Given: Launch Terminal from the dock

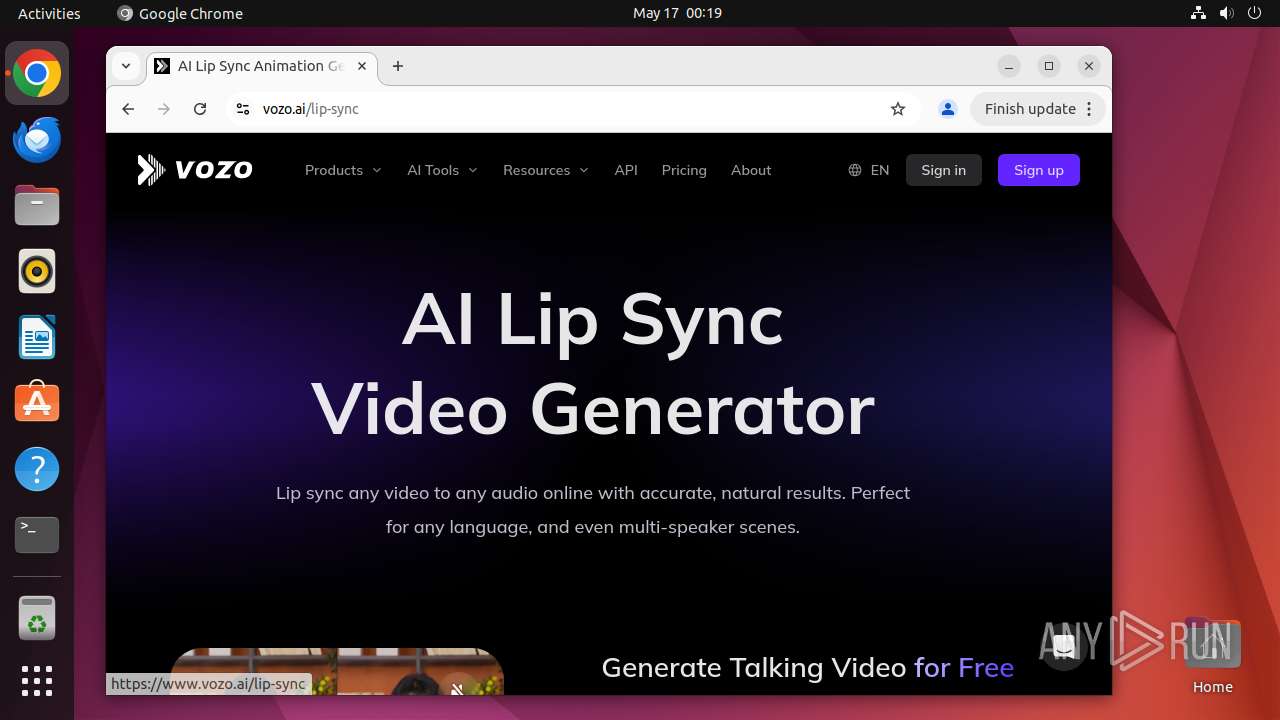Looking at the screenshot, I should point(37,535).
